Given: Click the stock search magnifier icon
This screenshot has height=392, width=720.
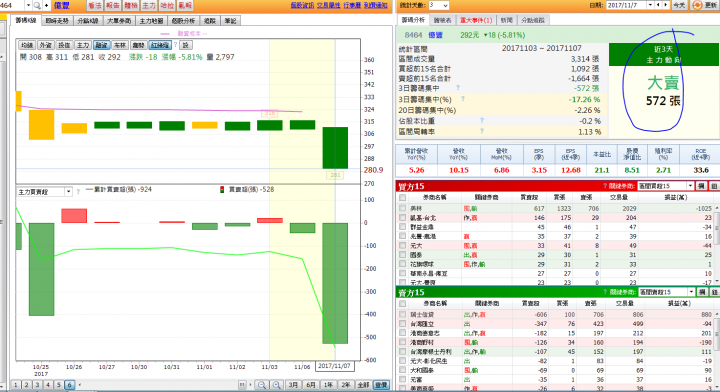Looking at the screenshot, I should tap(37, 6).
